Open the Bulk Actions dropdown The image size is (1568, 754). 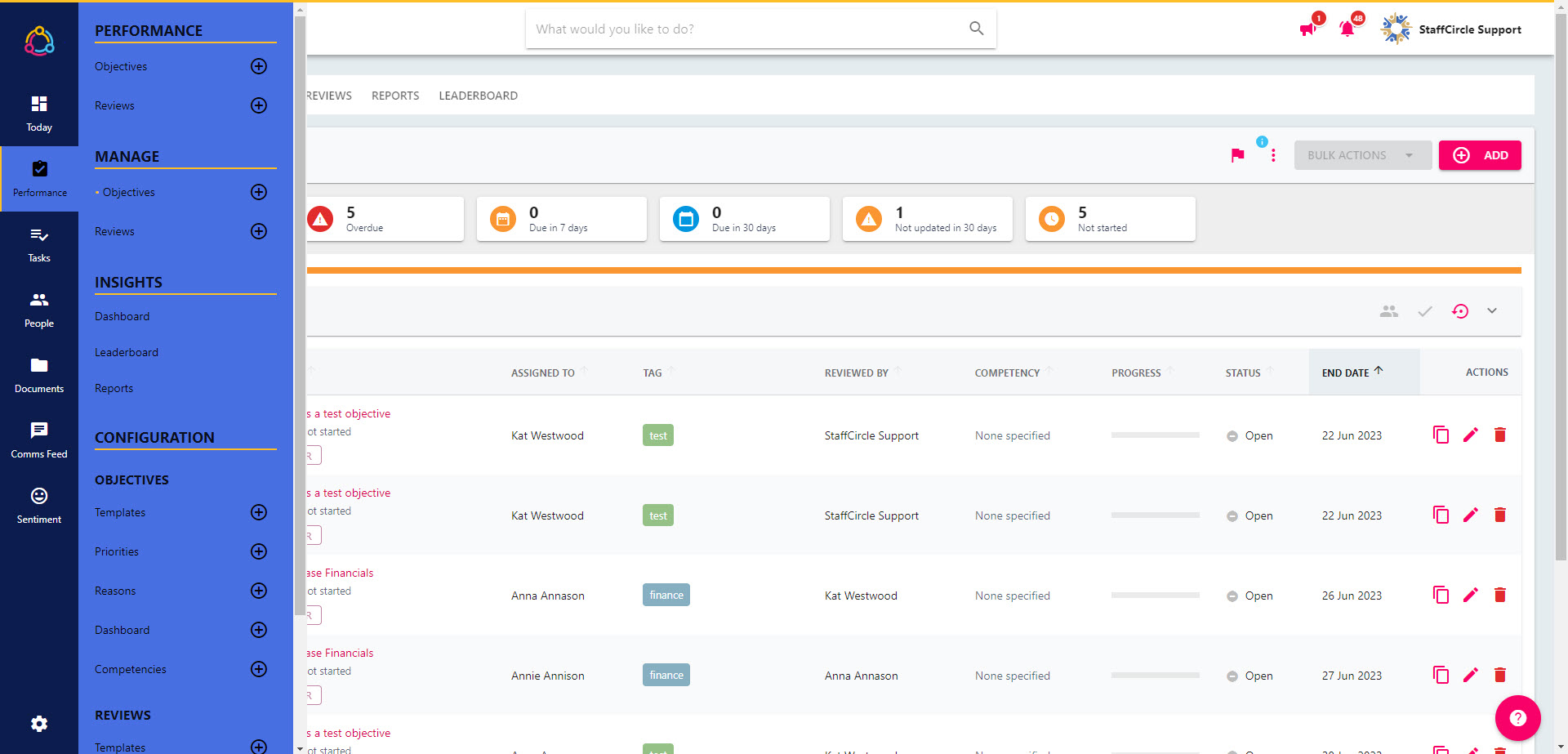click(1362, 155)
